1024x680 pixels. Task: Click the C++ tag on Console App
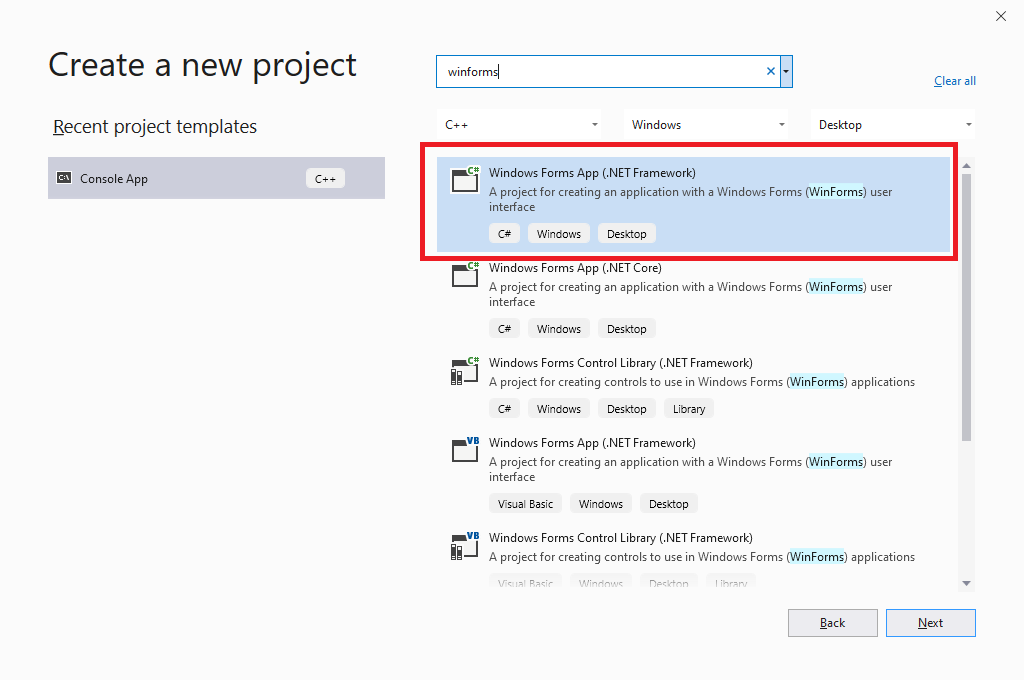coord(325,178)
